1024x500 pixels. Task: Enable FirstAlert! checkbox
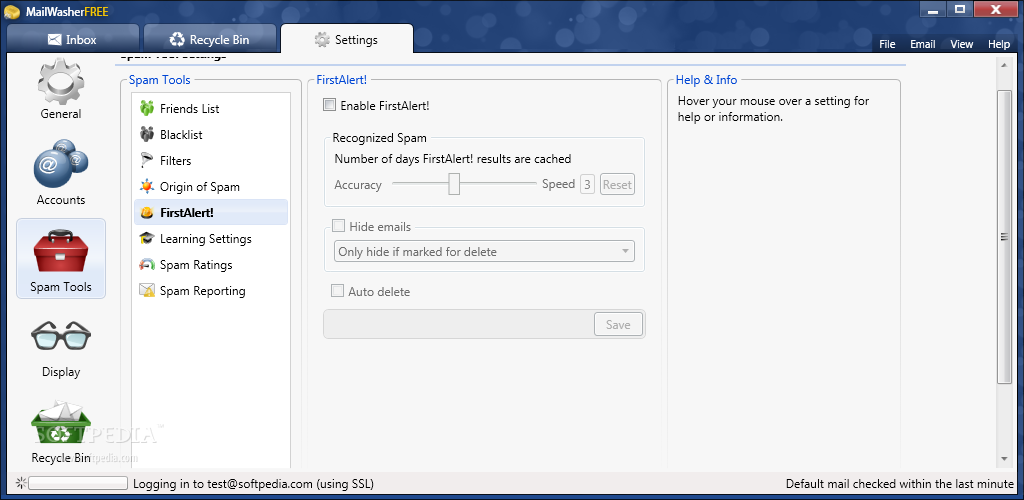(329, 105)
